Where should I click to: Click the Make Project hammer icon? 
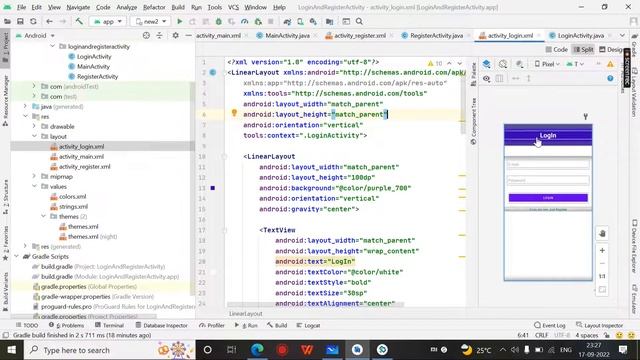click(x=79, y=21)
